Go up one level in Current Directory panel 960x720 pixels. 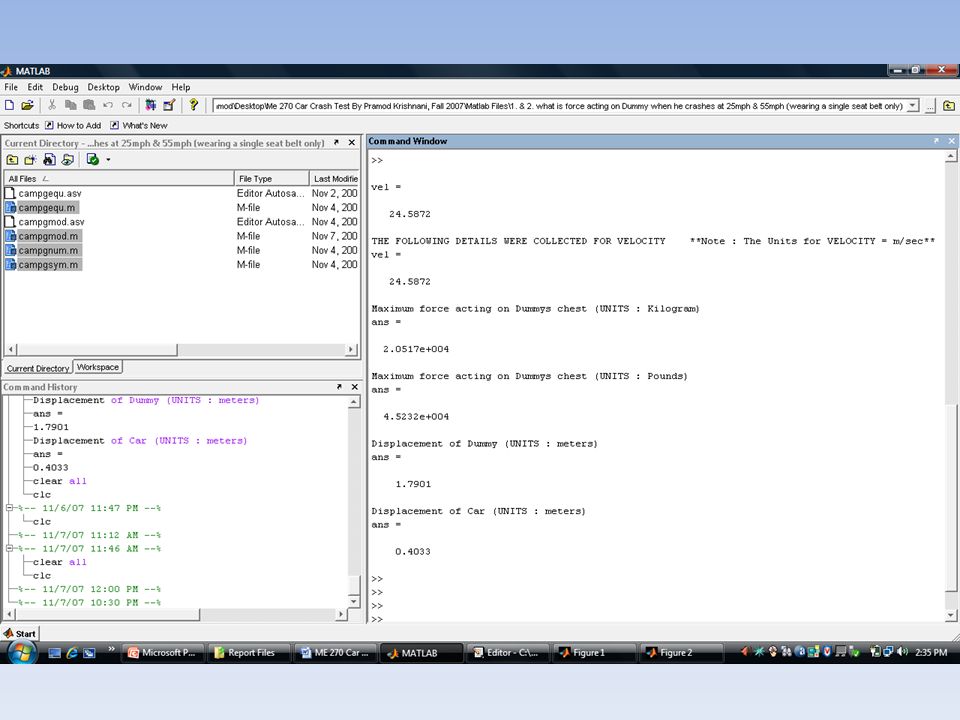12,160
